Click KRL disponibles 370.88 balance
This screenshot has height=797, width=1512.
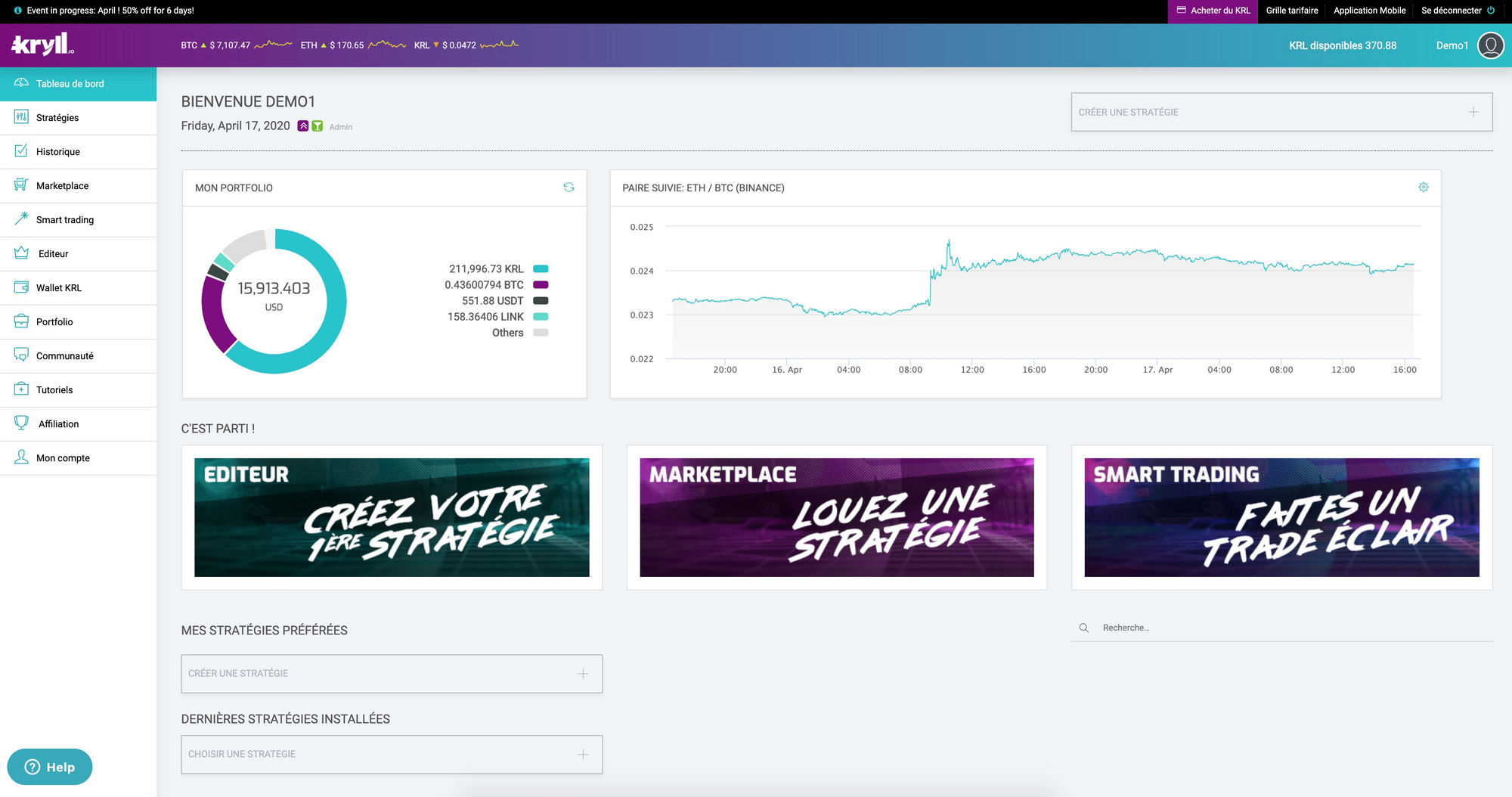tap(1343, 45)
